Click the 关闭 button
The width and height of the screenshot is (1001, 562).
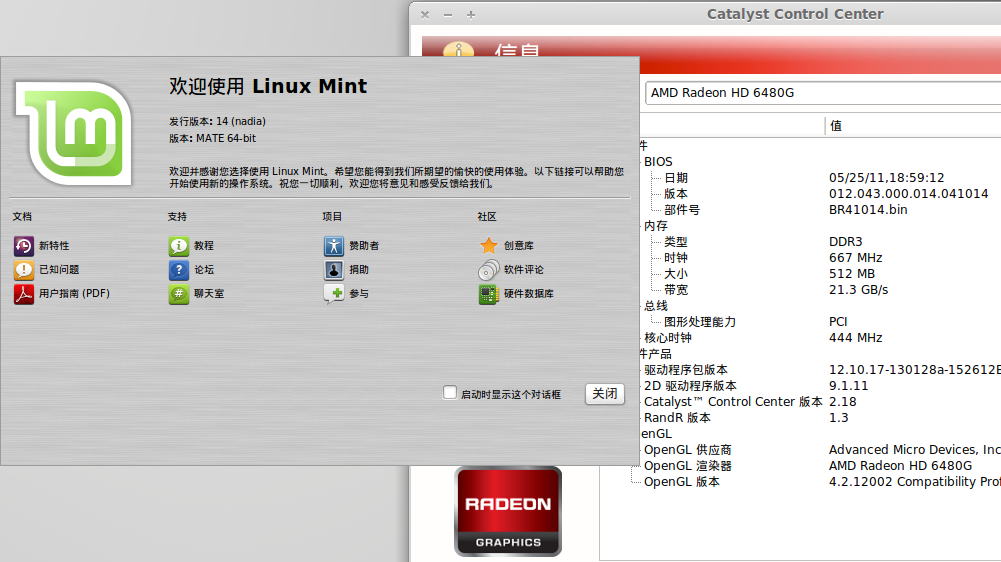tap(605, 393)
